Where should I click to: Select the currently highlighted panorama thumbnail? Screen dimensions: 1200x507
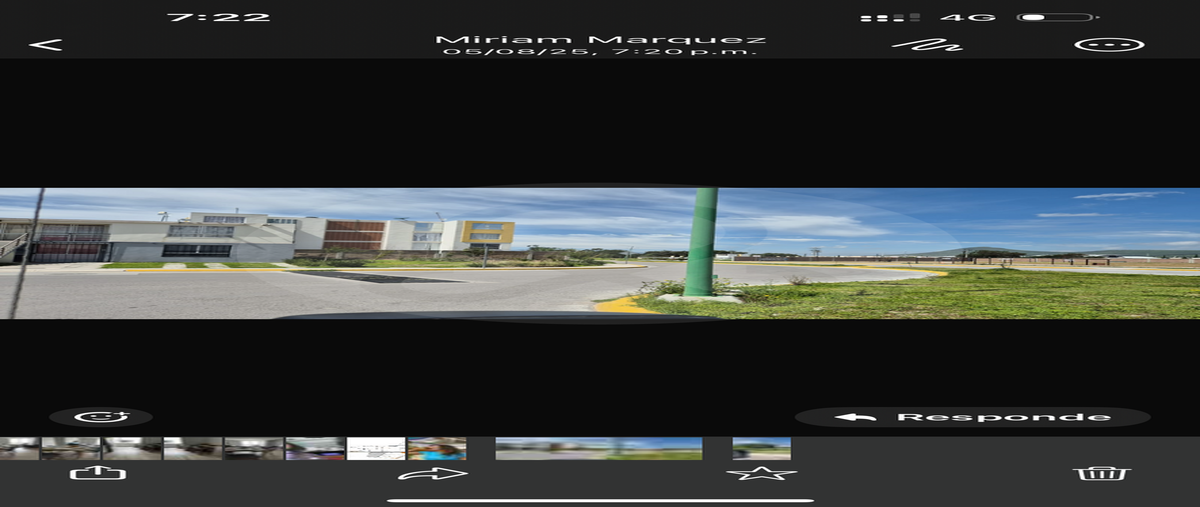click(598, 449)
